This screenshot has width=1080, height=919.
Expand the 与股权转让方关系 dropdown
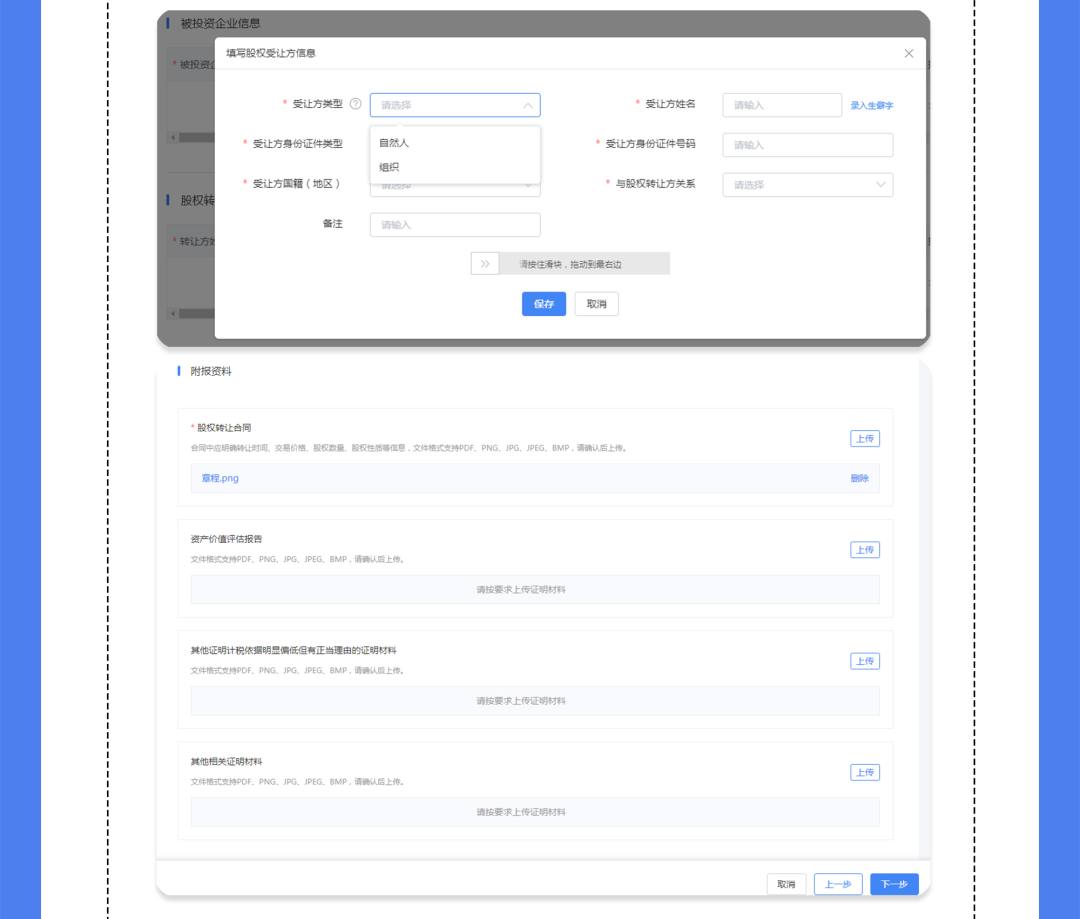coord(807,185)
